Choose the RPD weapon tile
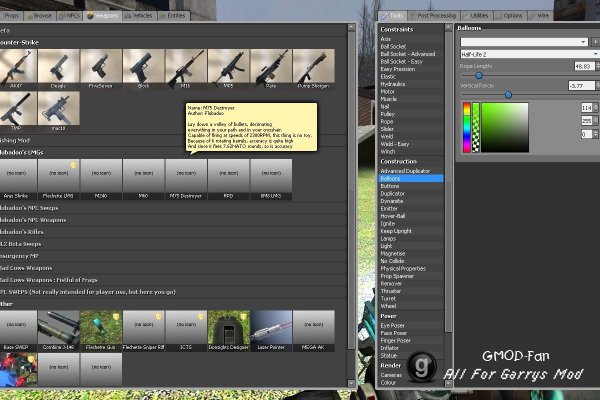The width and height of the screenshot is (600, 400). tap(228, 180)
